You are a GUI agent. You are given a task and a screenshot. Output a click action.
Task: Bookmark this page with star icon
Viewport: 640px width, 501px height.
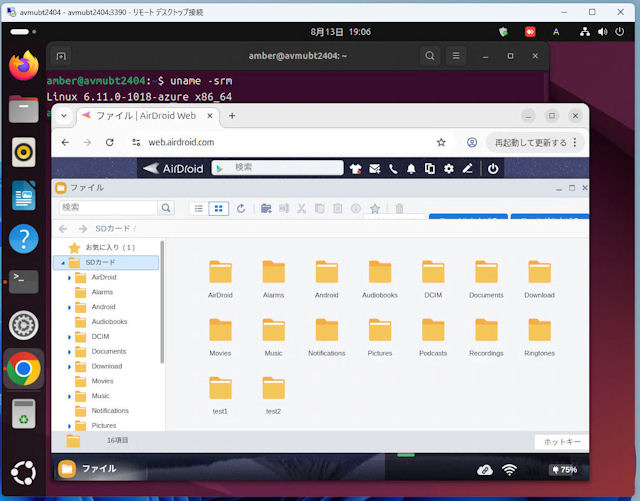(x=441, y=143)
